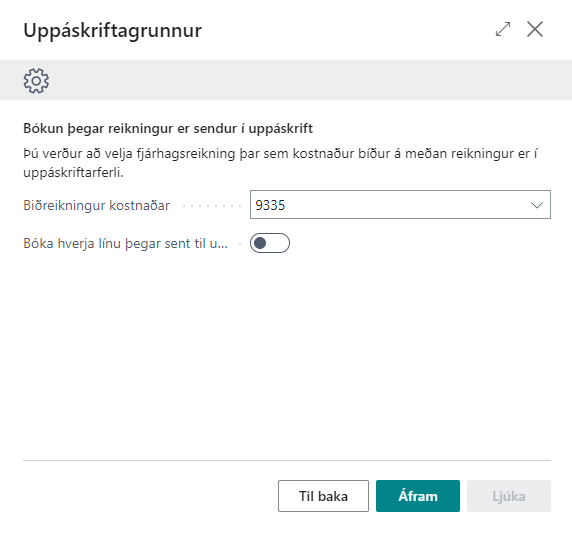Close the Uppáskriftagrunnur dialog
Screen dimensions: 572x534
point(535,29)
